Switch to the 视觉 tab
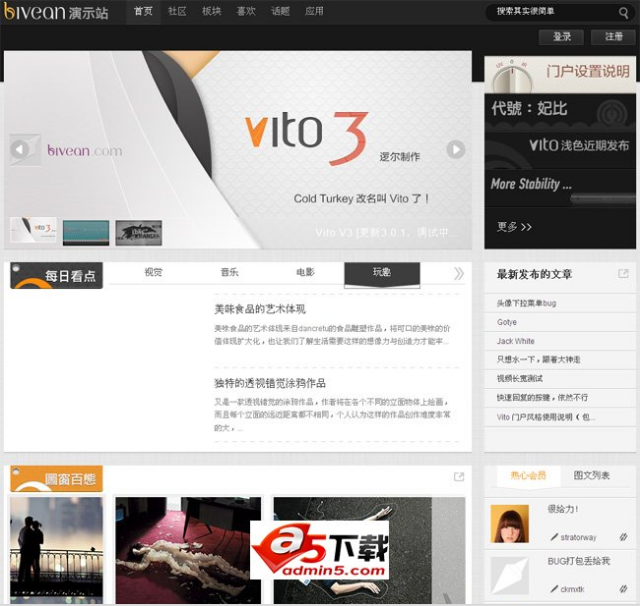The height and width of the screenshot is (606, 640). pyautogui.click(x=153, y=272)
